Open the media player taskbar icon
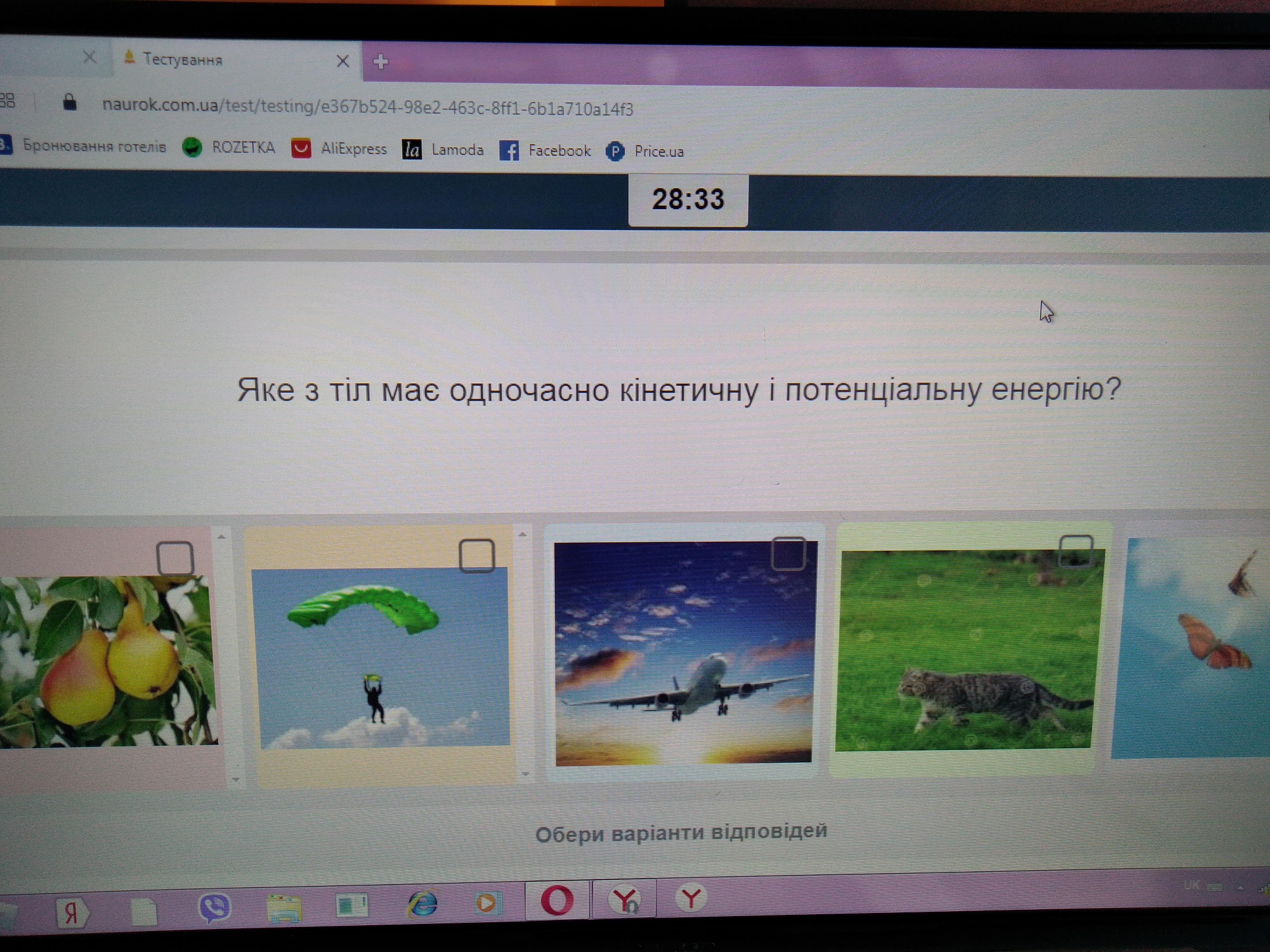 click(x=488, y=903)
